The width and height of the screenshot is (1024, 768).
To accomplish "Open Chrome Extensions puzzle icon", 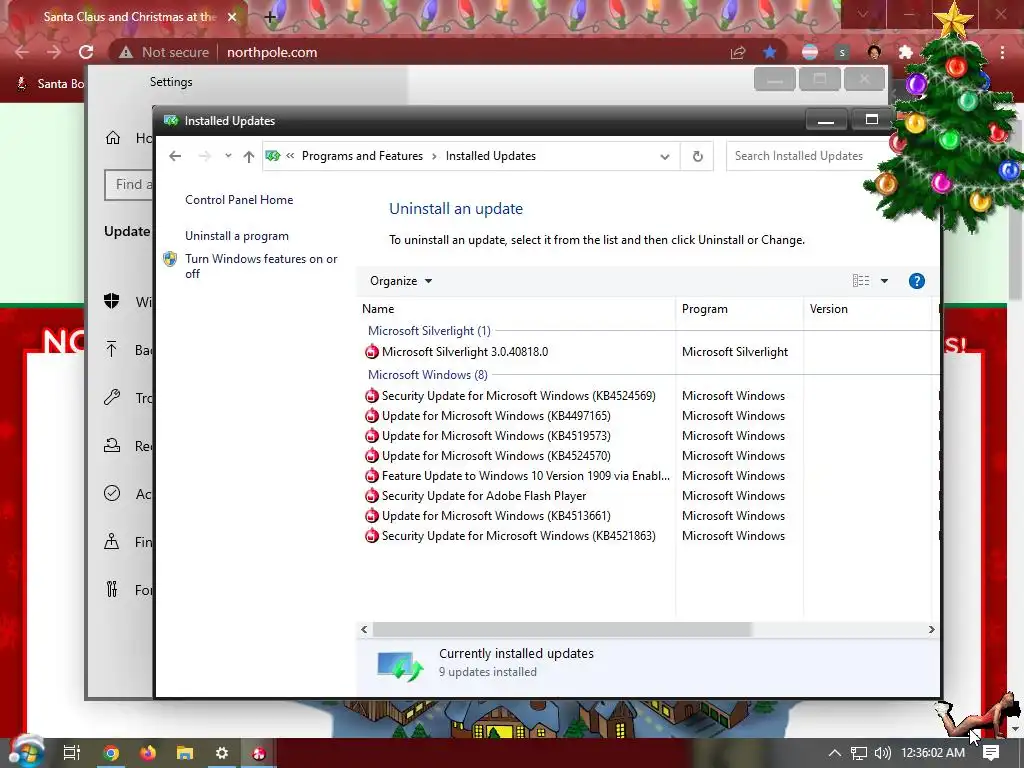I will pos(905,52).
